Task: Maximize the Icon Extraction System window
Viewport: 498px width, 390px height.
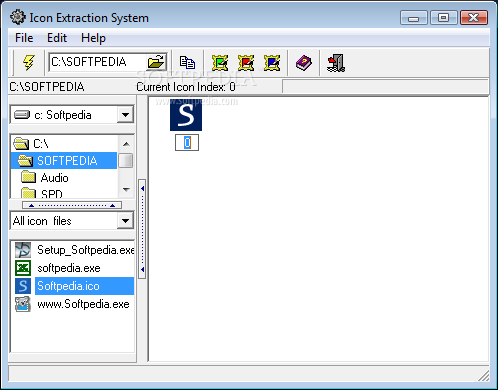Action: coord(443,18)
